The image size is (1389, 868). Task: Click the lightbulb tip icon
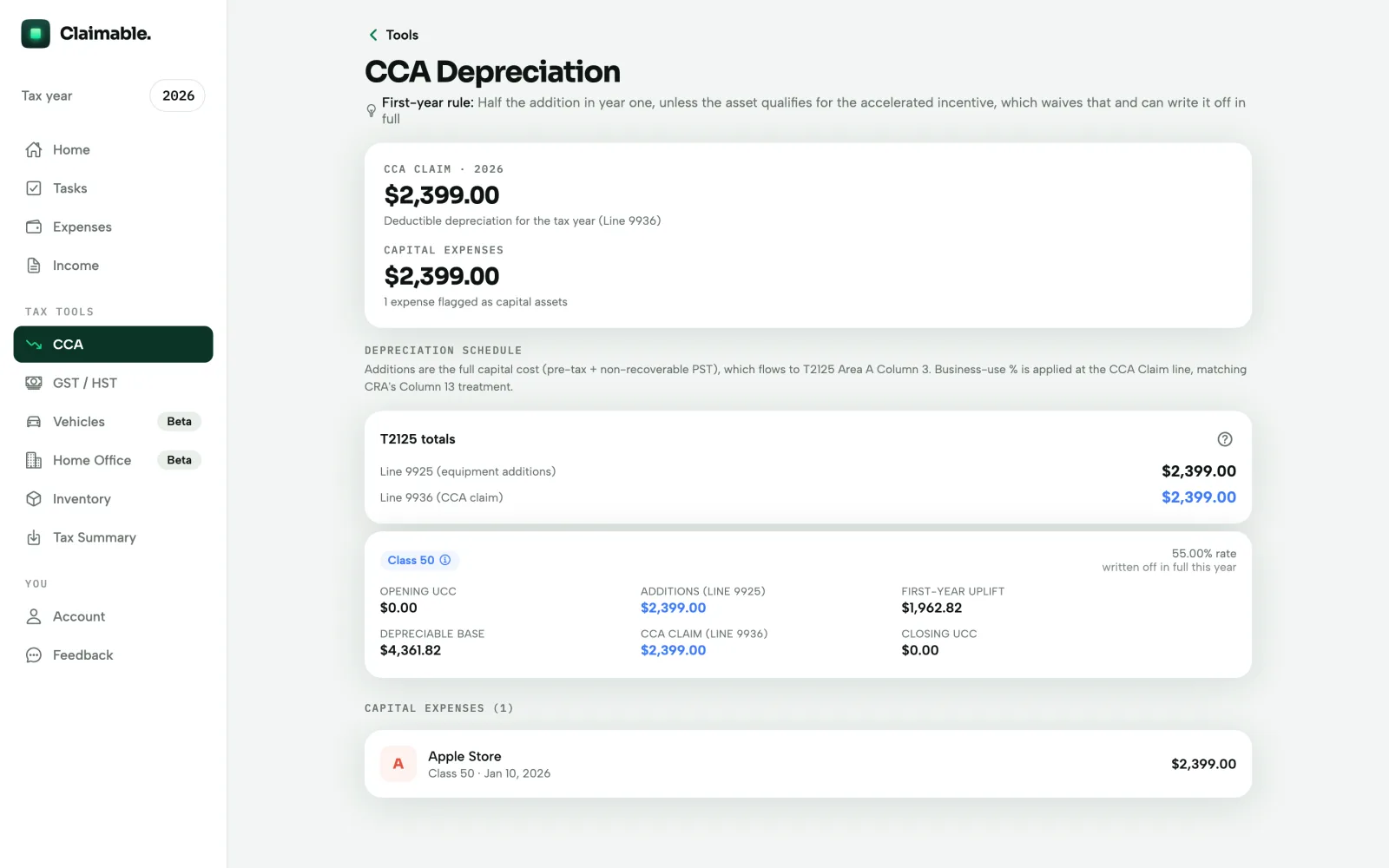pyautogui.click(x=371, y=110)
